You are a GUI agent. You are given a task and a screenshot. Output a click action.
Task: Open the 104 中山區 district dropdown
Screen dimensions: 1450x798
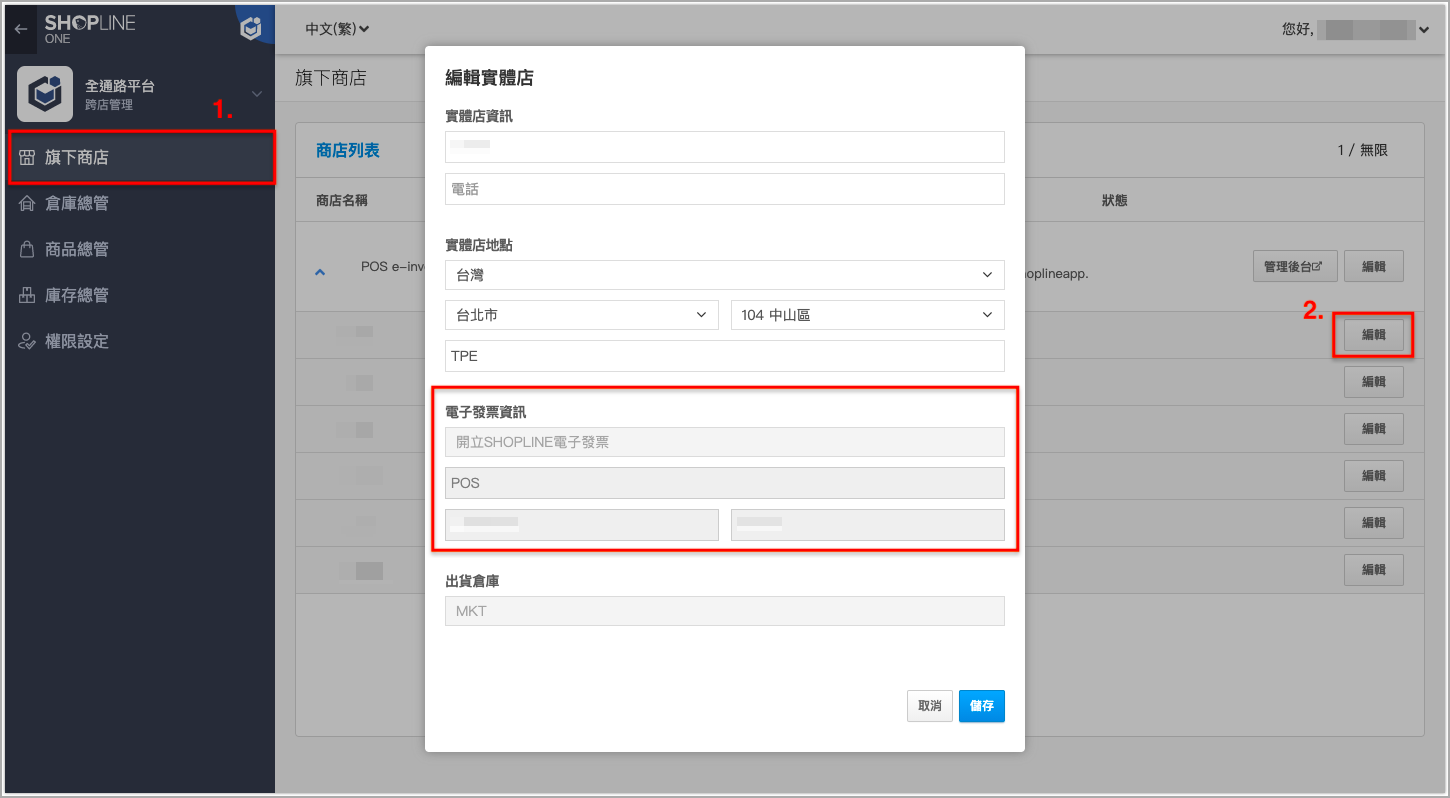click(868, 315)
